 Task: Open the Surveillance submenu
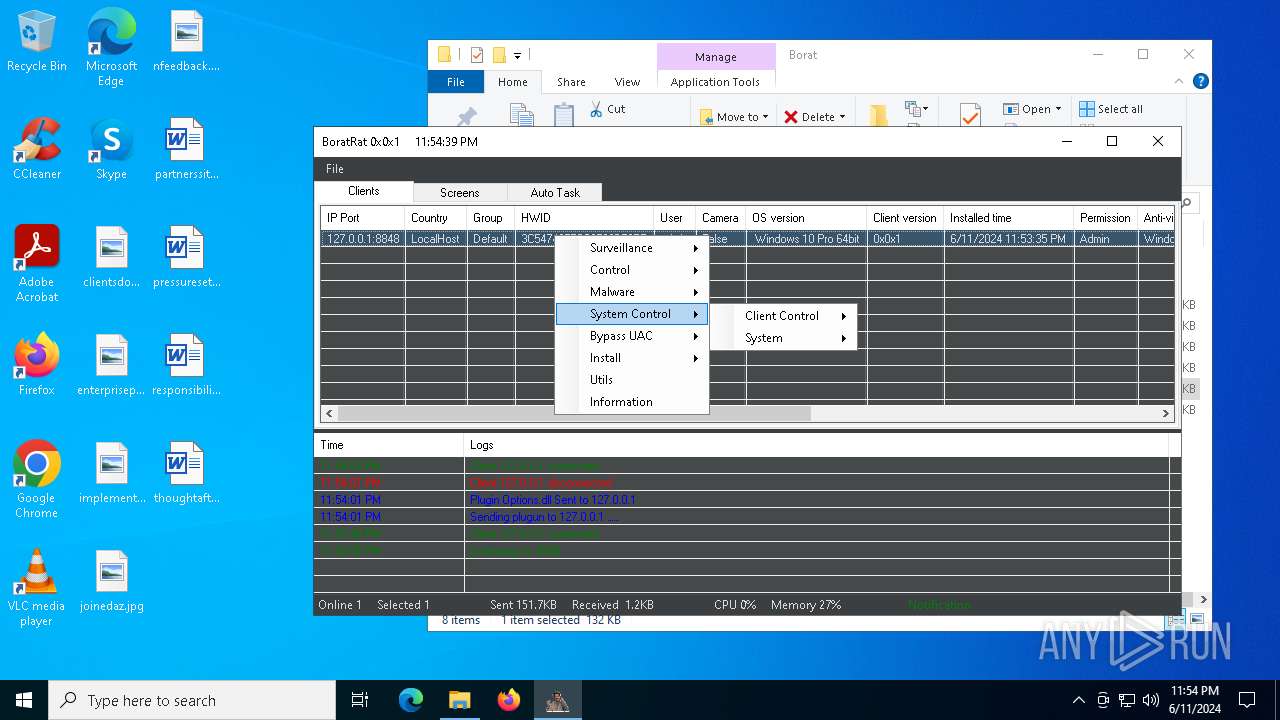[632, 248]
